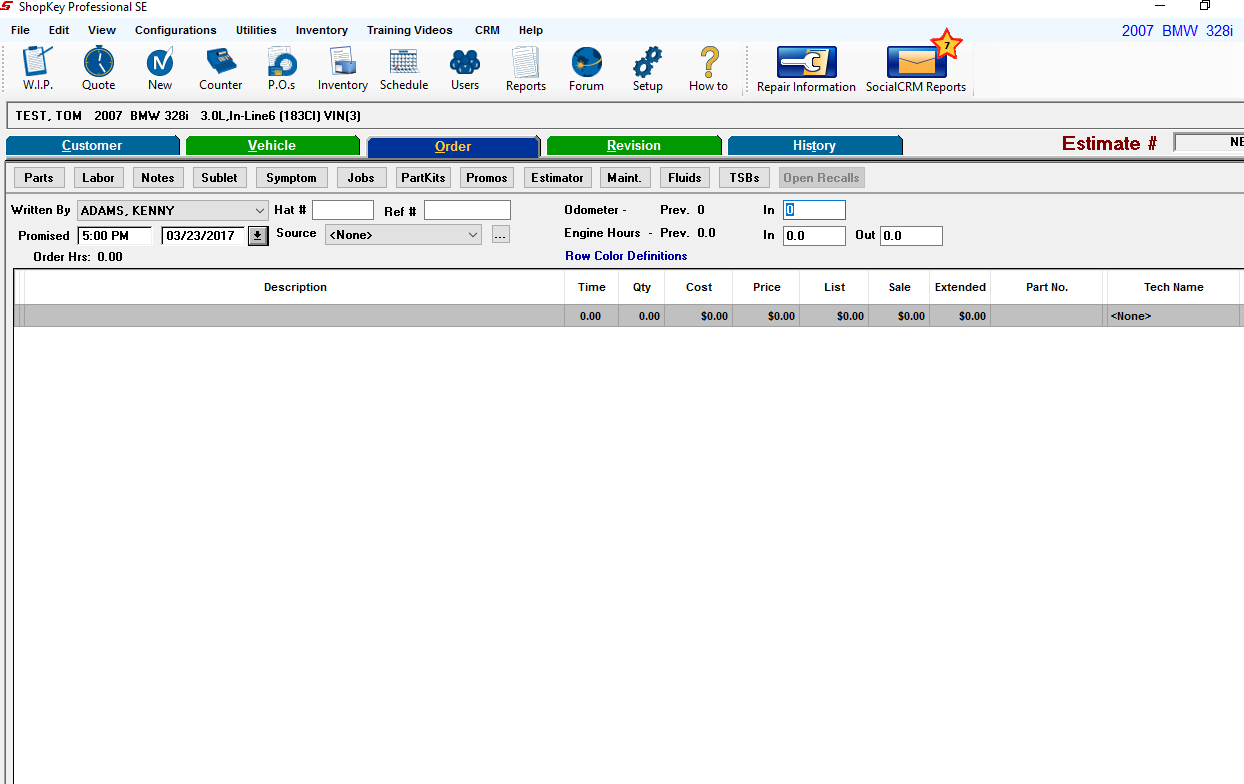
Task: Click the Ref # input field
Action: click(467, 210)
